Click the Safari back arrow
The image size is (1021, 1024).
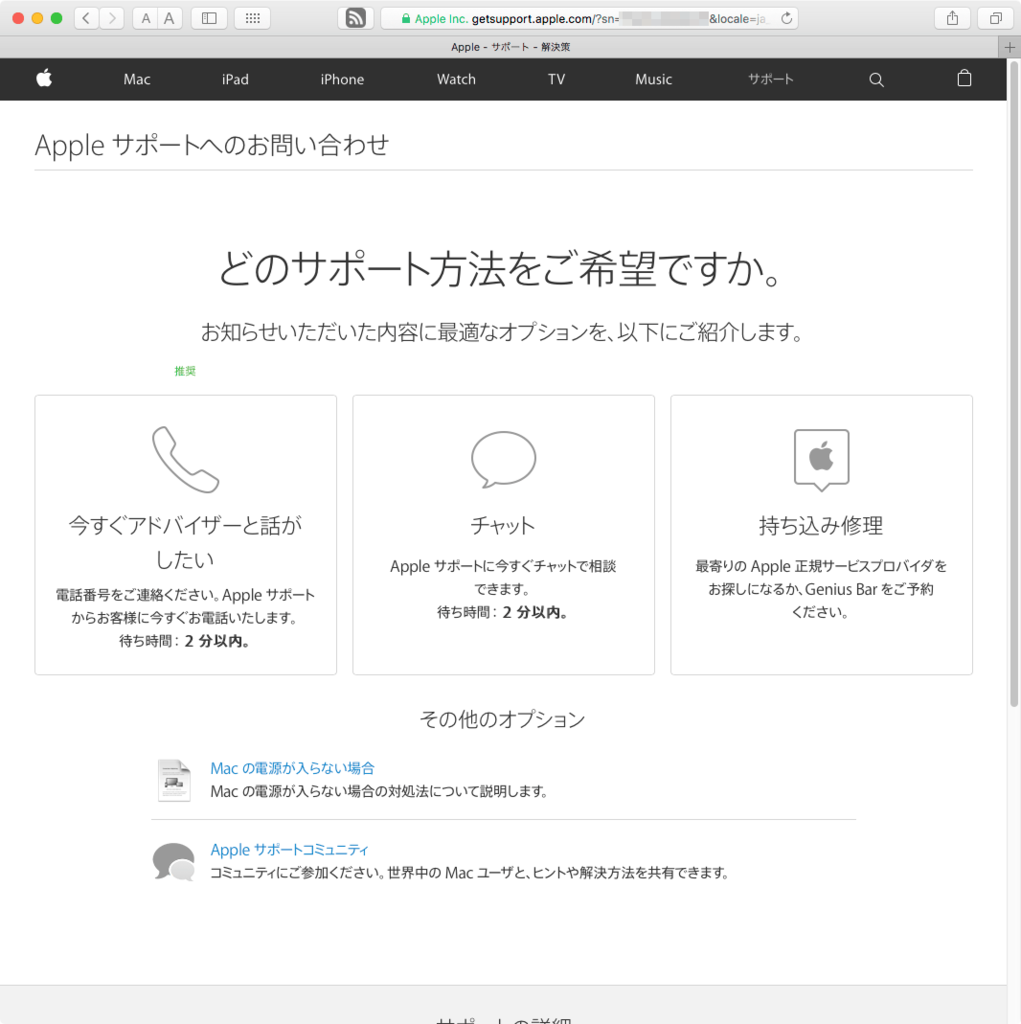point(86,18)
